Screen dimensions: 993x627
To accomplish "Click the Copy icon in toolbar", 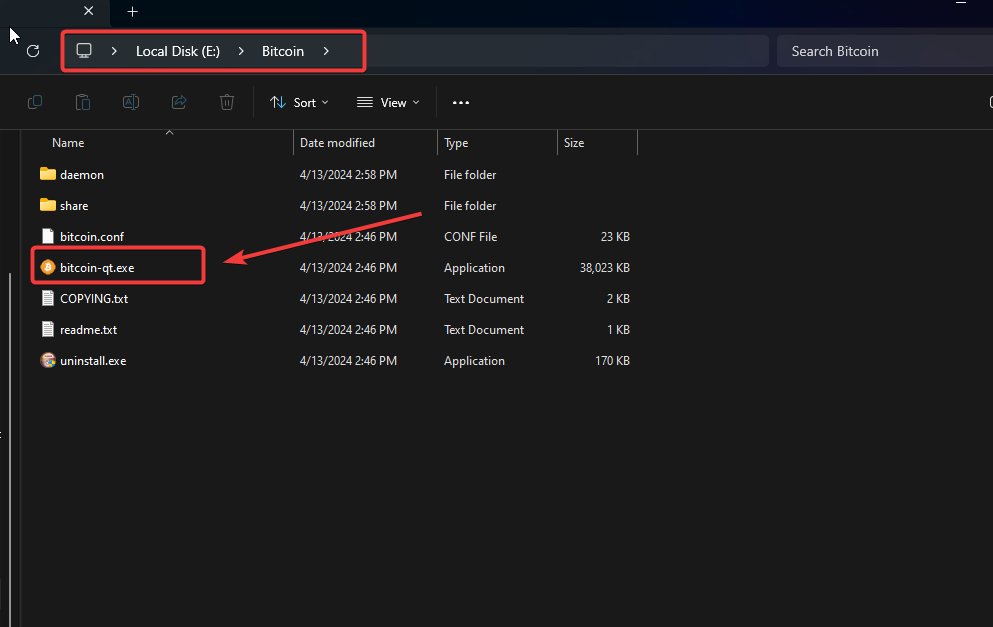I will 35,102.
